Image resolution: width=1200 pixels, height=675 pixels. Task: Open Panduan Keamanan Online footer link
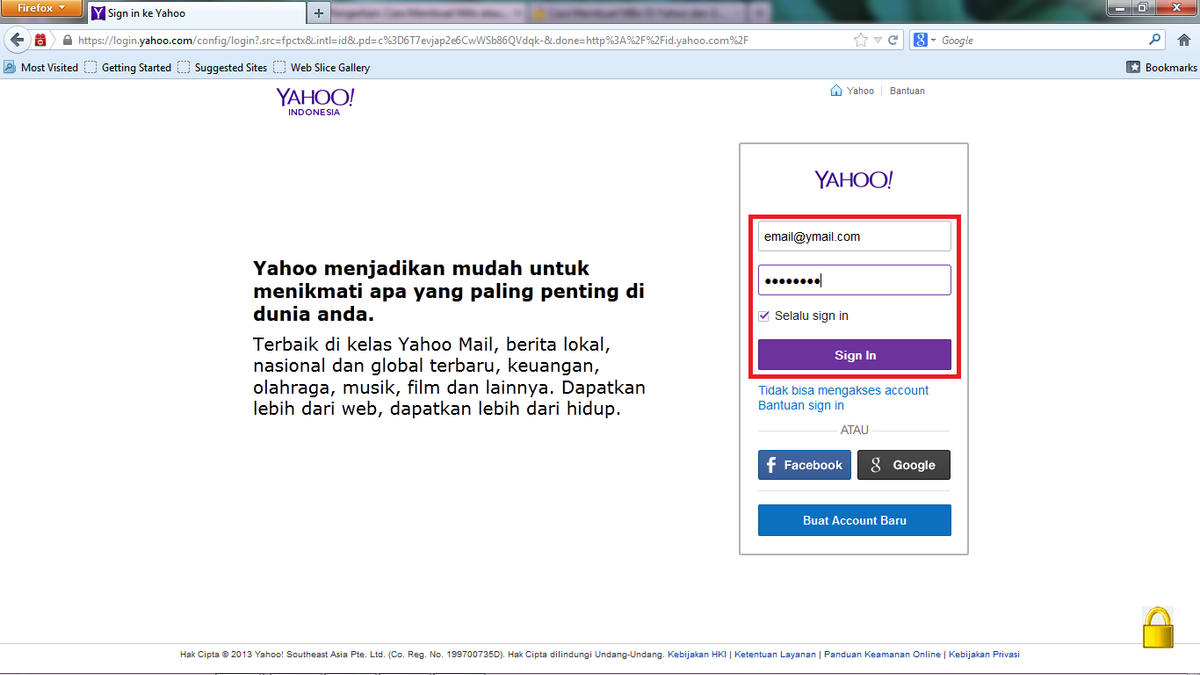coord(883,654)
